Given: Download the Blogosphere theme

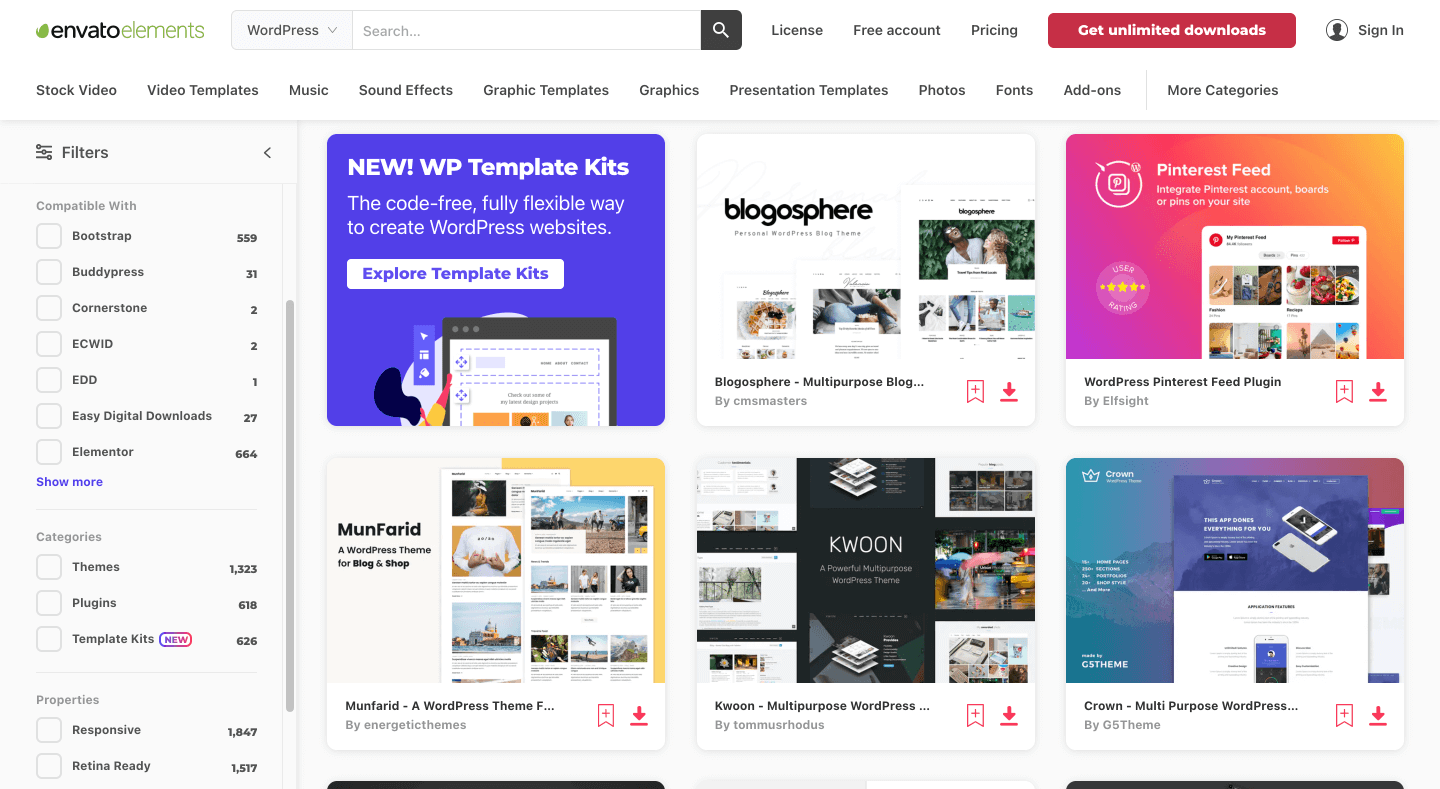Looking at the screenshot, I should coord(1009,391).
